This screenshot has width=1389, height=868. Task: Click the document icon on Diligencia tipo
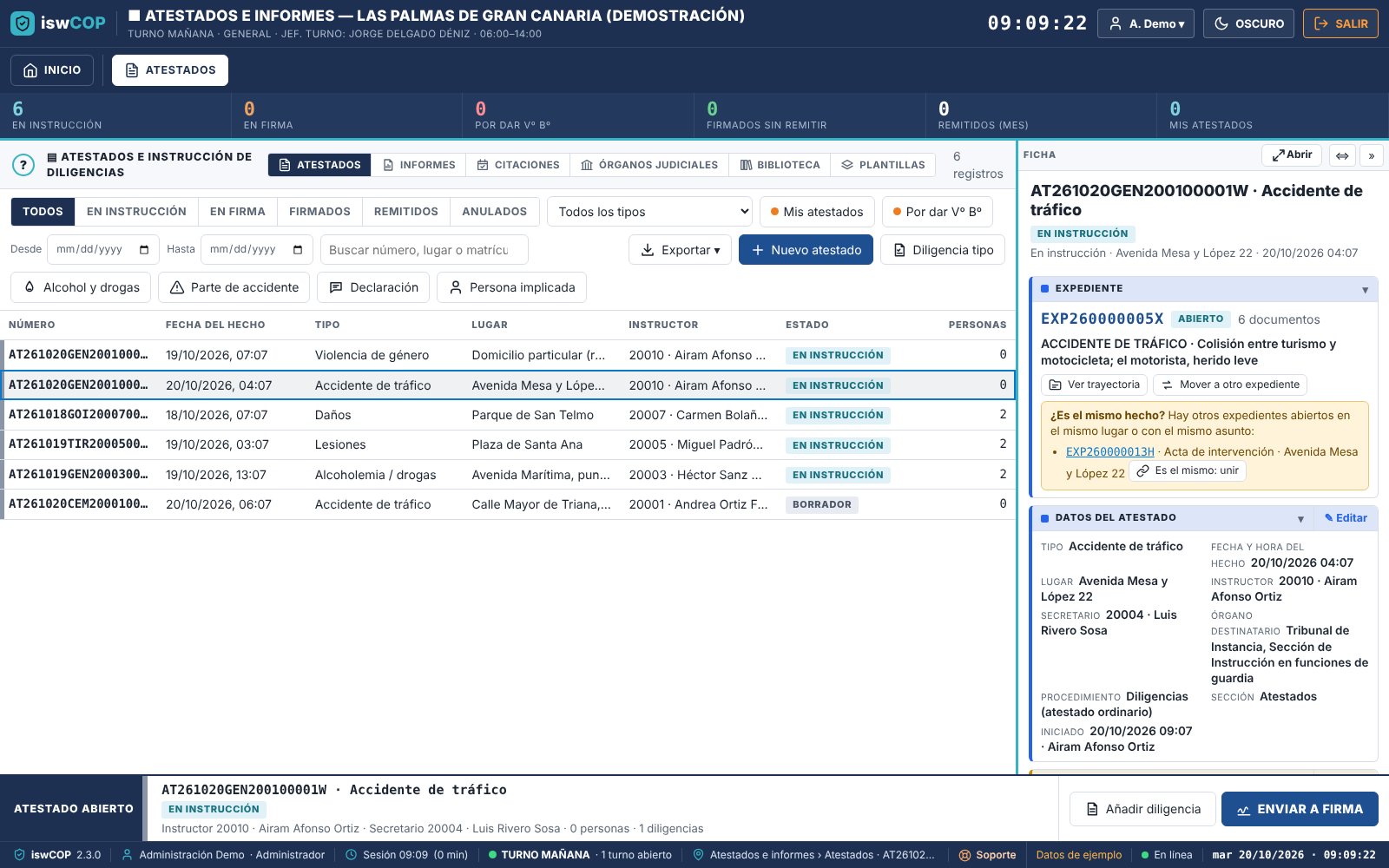tap(899, 250)
